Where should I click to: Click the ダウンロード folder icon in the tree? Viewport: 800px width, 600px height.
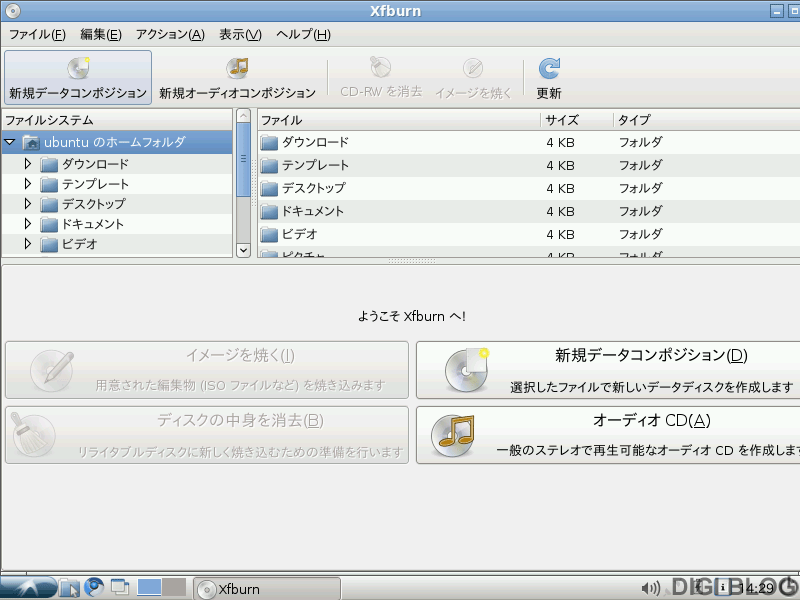[49, 164]
